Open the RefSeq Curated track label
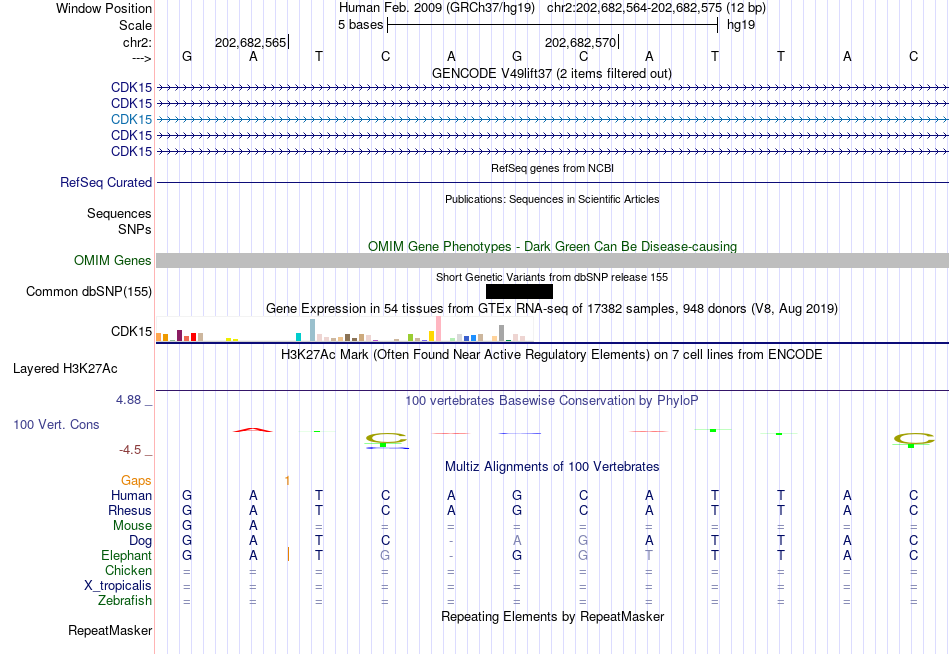This screenshot has height=654, width=950. 106,182
